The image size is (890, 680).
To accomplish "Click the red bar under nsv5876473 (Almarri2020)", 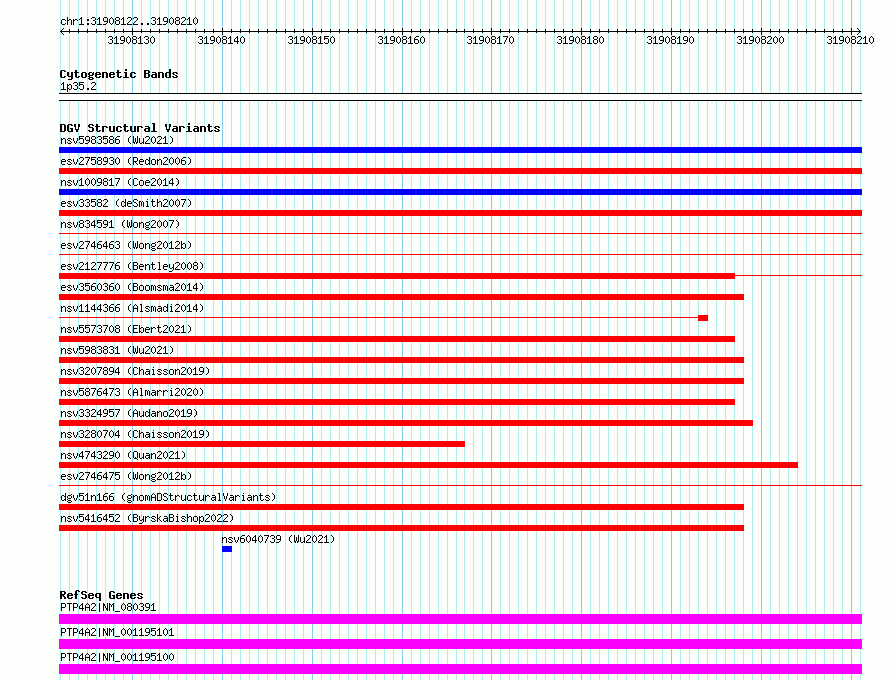I will (397, 402).
